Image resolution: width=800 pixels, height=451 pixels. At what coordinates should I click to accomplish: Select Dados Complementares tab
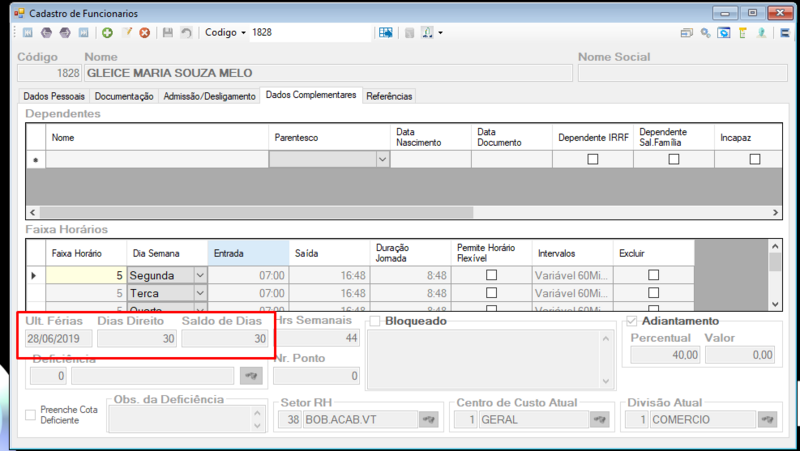point(311,95)
